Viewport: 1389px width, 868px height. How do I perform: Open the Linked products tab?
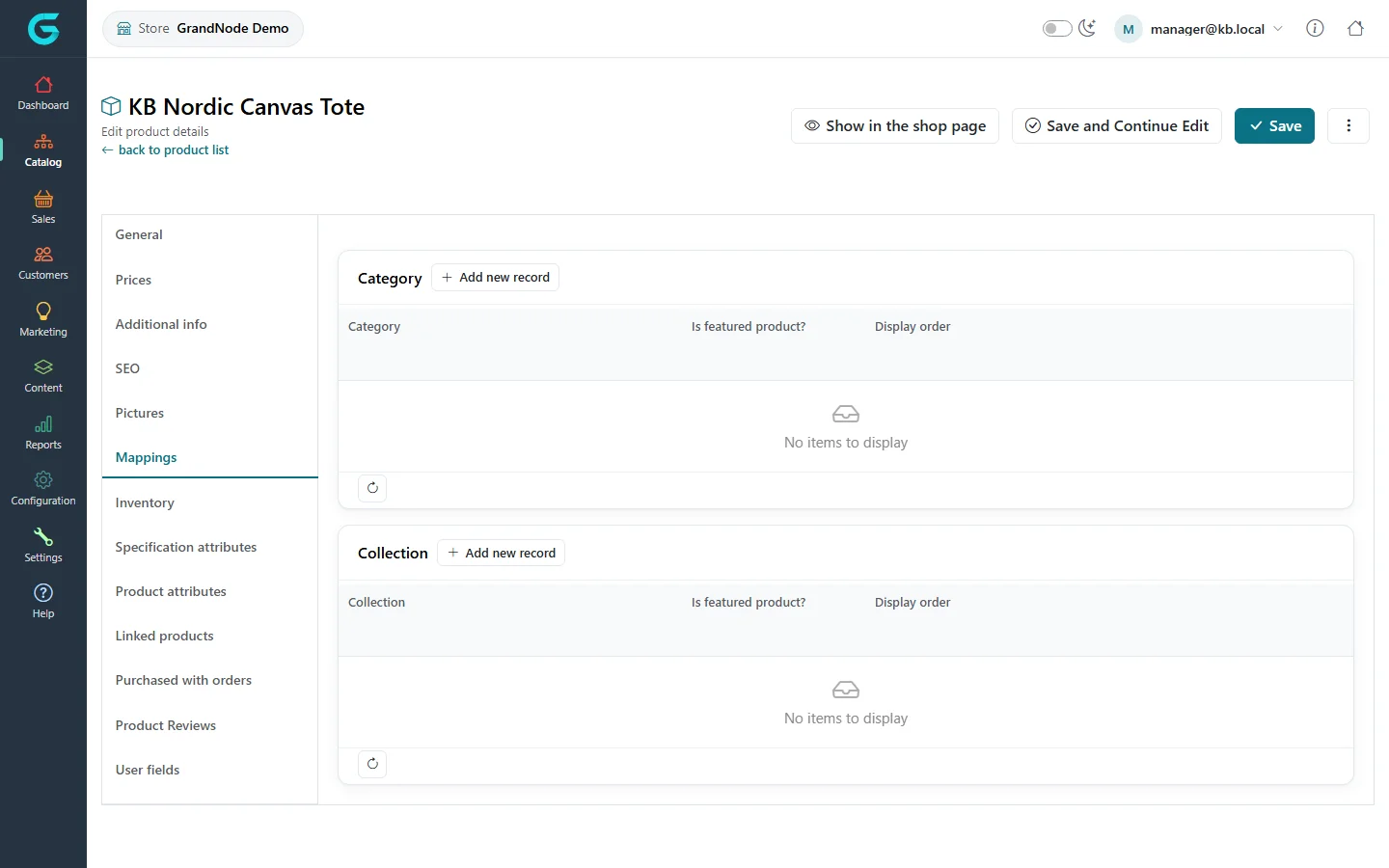coord(209,636)
